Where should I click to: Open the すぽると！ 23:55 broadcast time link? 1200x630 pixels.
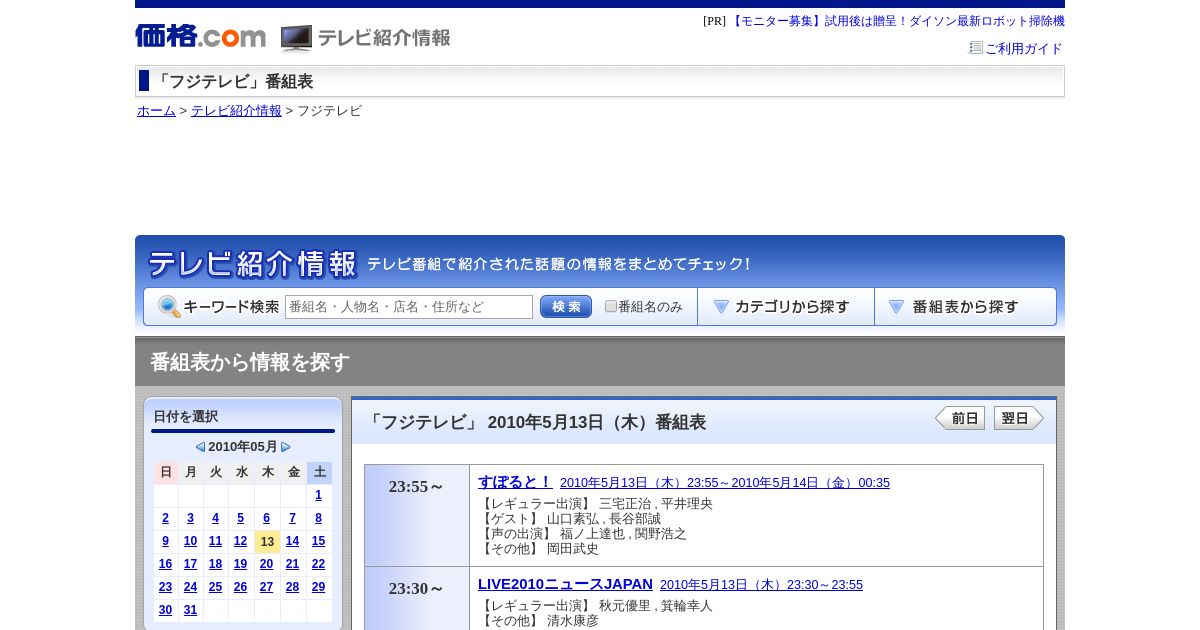pos(725,483)
